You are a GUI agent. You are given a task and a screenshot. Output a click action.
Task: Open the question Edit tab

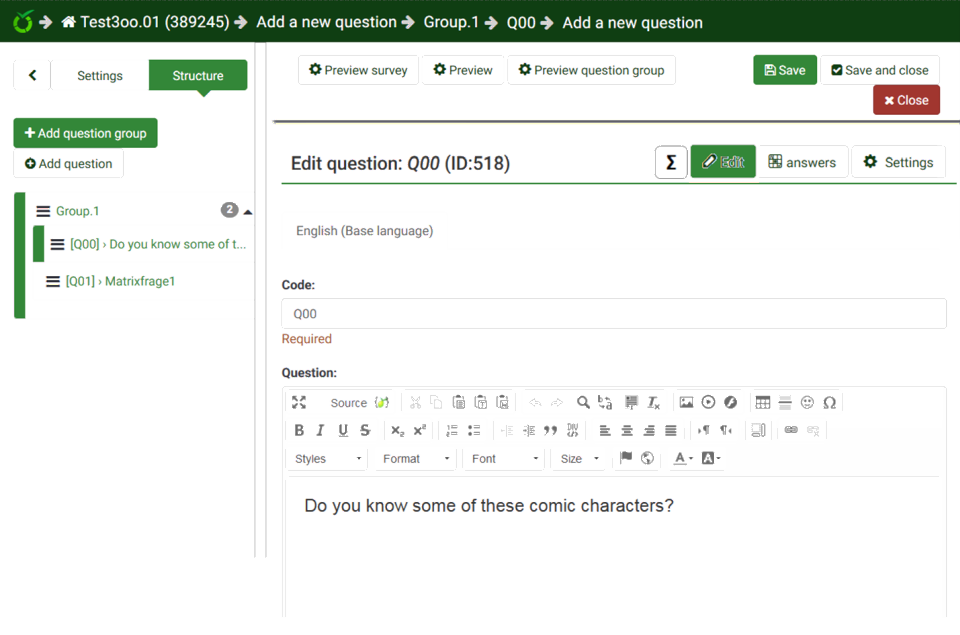coord(723,162)
